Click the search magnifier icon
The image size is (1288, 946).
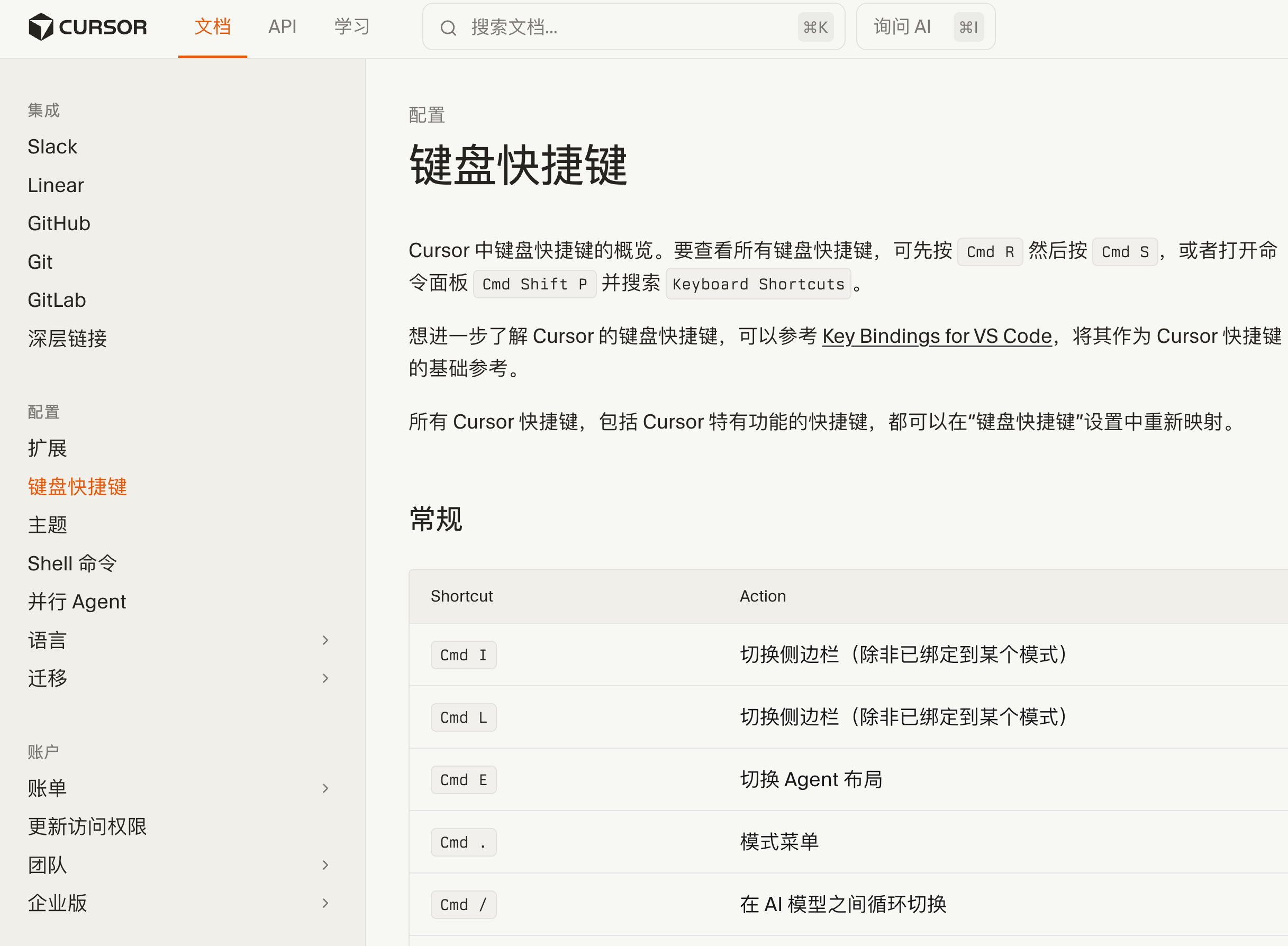coord(448,28)
